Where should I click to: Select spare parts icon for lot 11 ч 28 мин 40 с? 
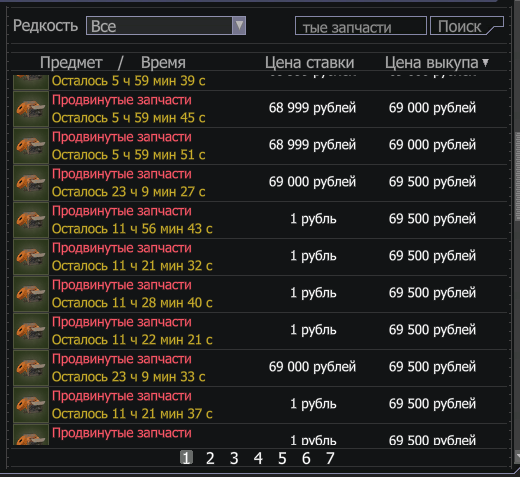[31, 294]
